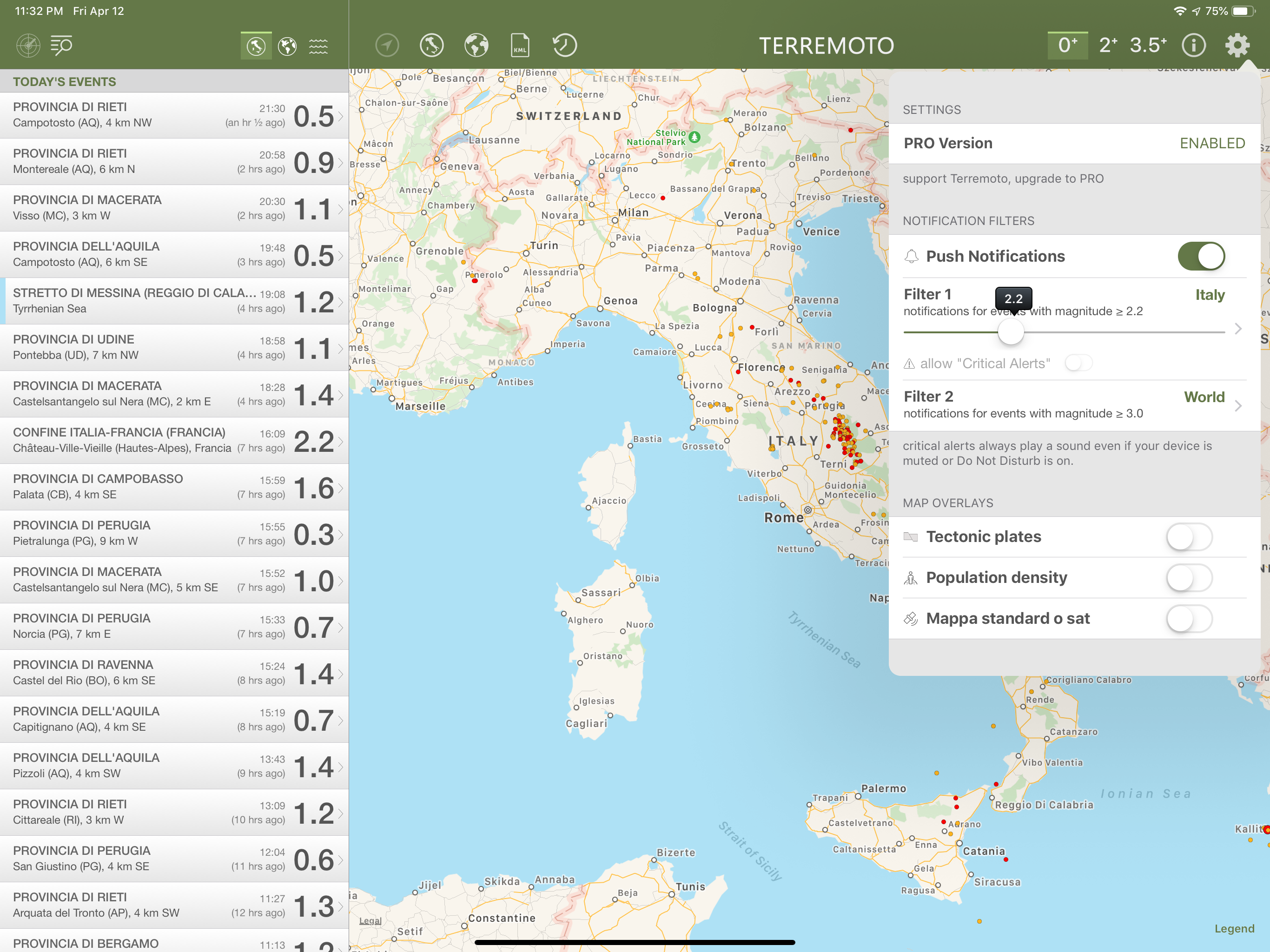Viewport: 1270px width, 952px height.
Task: Select the Italy events sidebar tab icon
Action: click(x=256, y=46)
